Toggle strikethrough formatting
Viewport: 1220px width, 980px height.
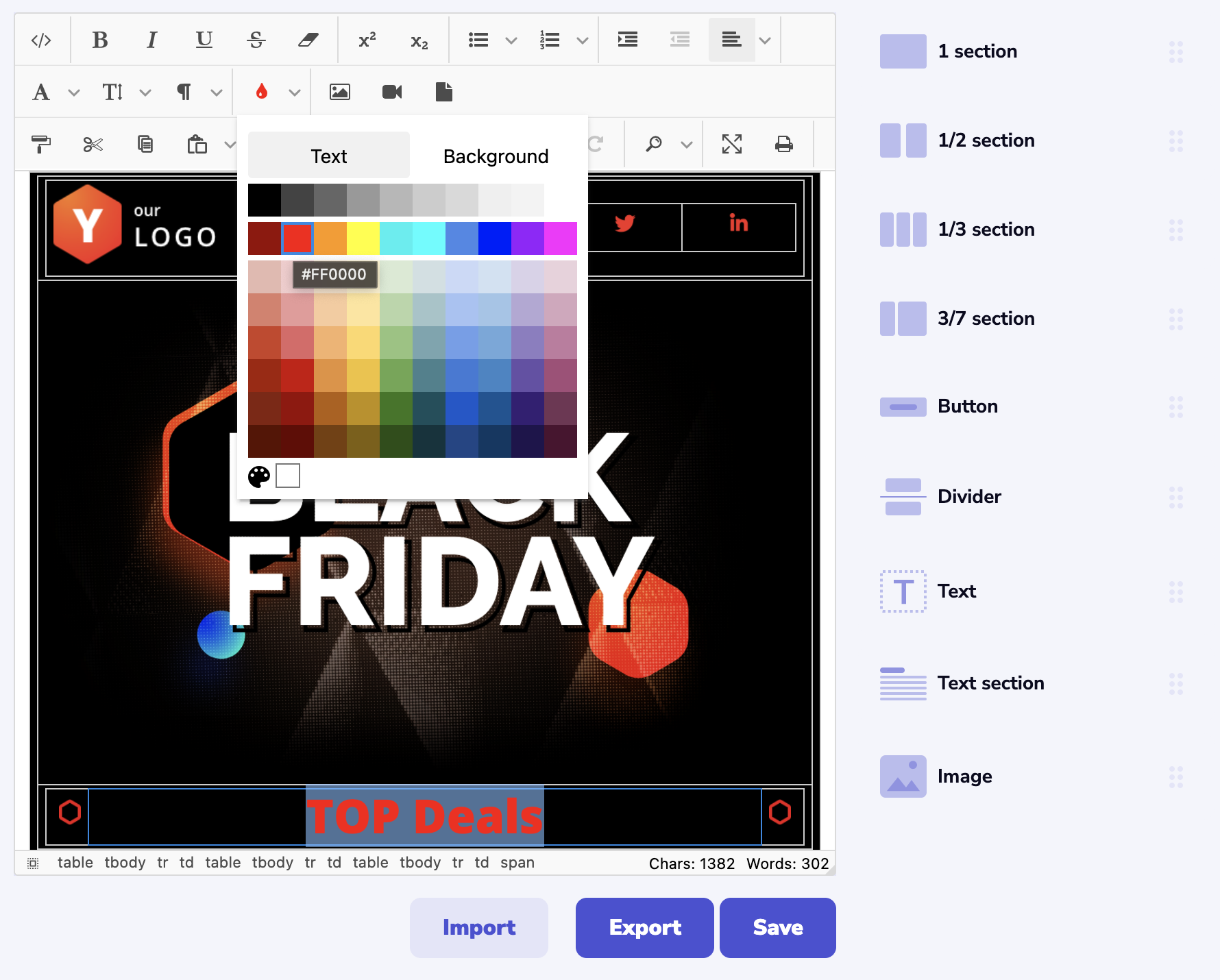click(x=256, y=40)
